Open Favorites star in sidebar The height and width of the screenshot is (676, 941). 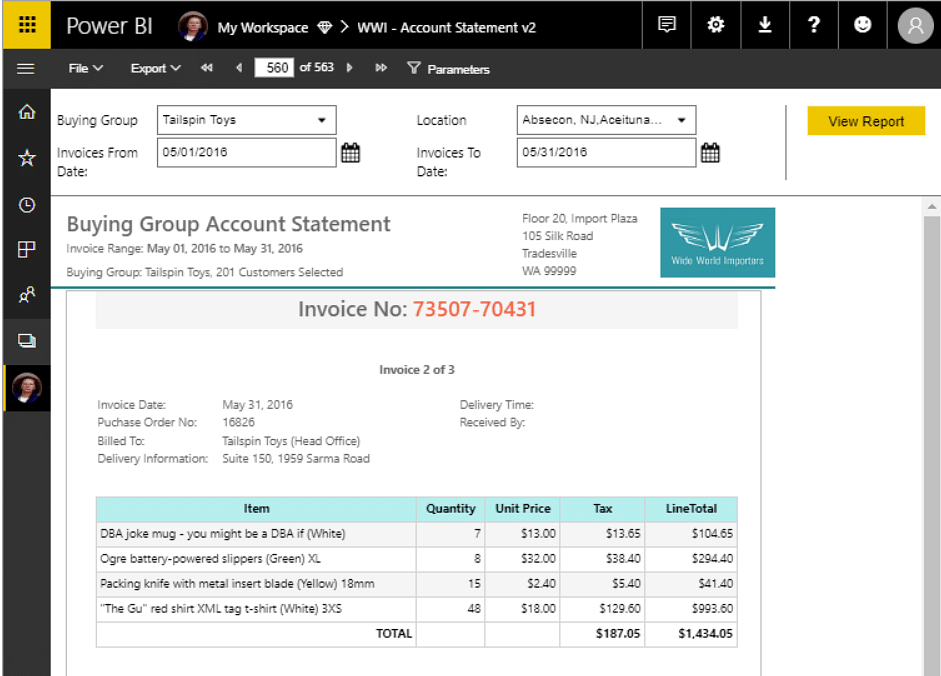(x=27, y=158)
